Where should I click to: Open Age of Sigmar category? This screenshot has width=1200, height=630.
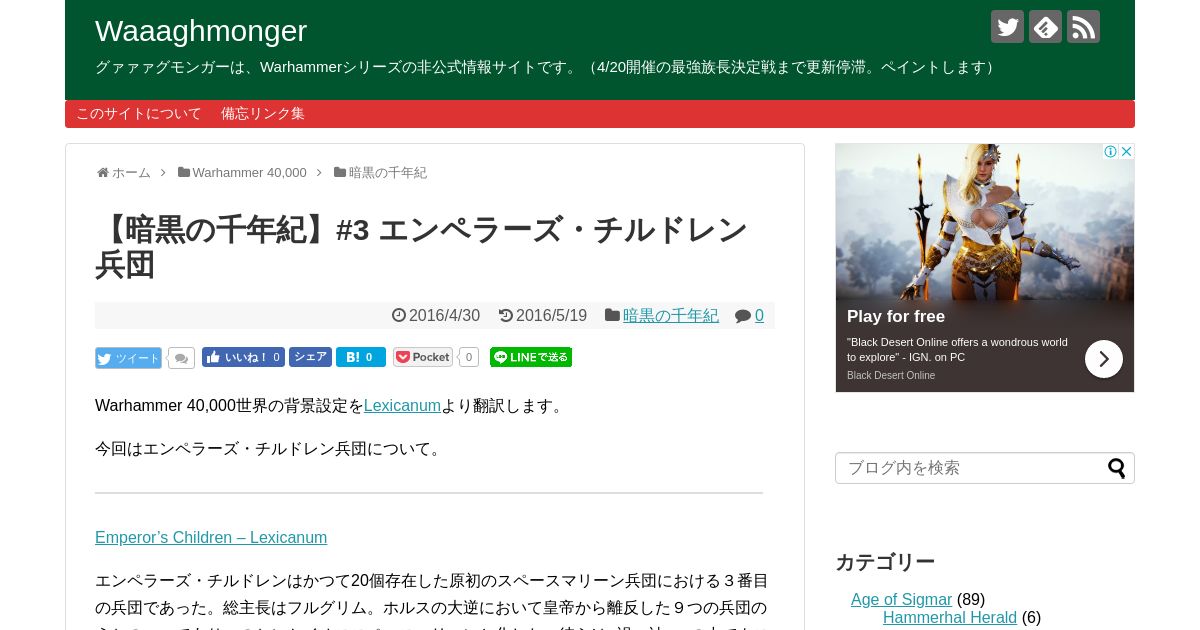click(x=901, y=600)
